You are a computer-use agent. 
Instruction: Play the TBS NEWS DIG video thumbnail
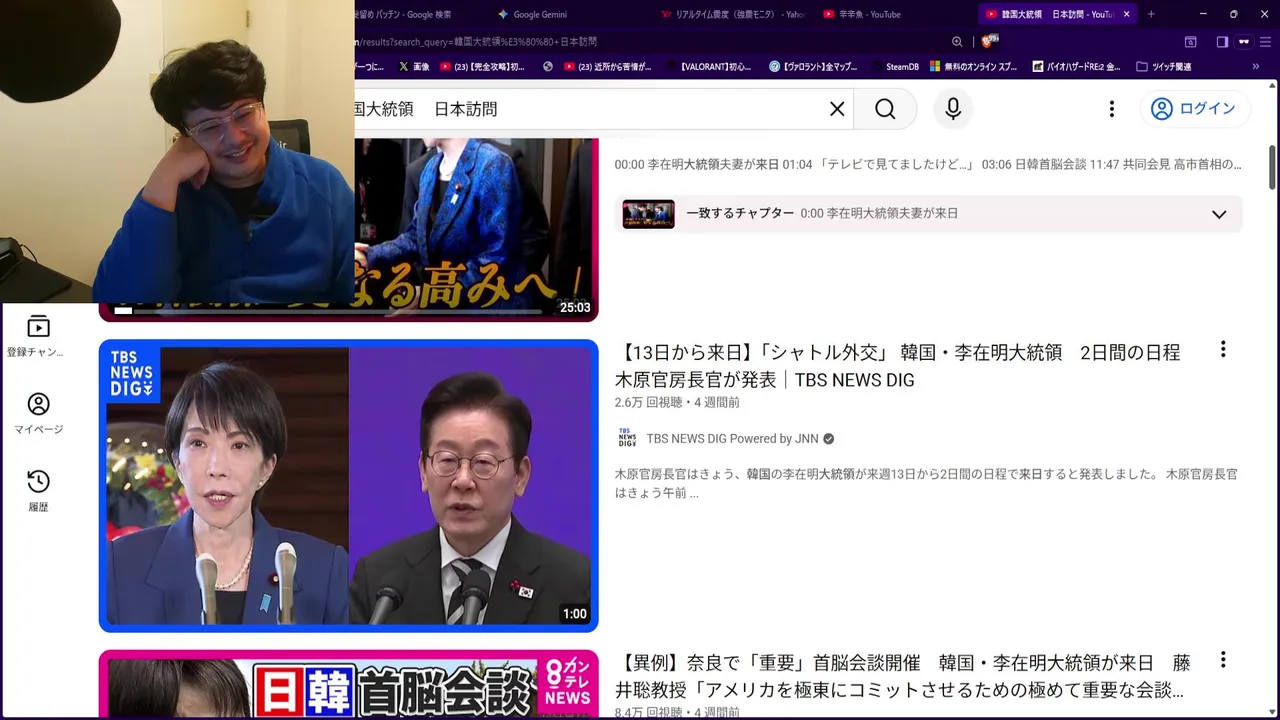click(x=348, y=486)
